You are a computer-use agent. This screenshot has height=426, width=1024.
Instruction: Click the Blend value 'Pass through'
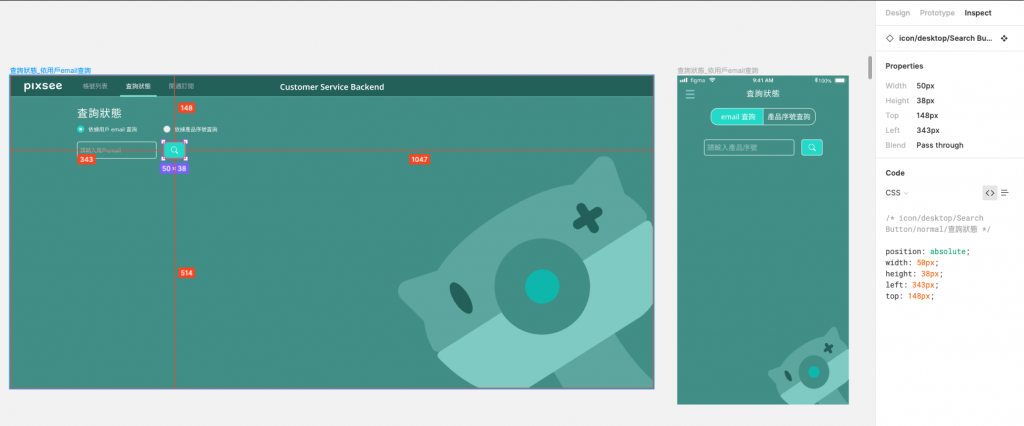point(940,145)
